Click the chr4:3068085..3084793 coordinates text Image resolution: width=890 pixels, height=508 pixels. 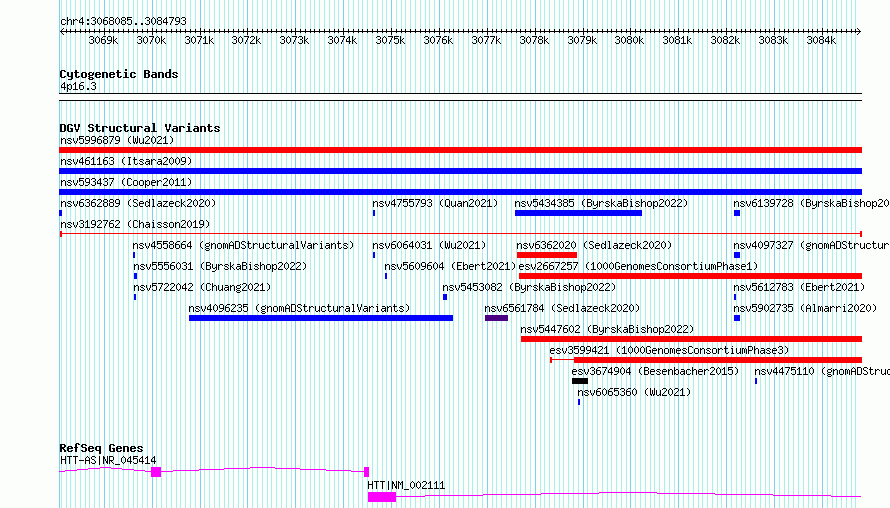click(123, 21)
